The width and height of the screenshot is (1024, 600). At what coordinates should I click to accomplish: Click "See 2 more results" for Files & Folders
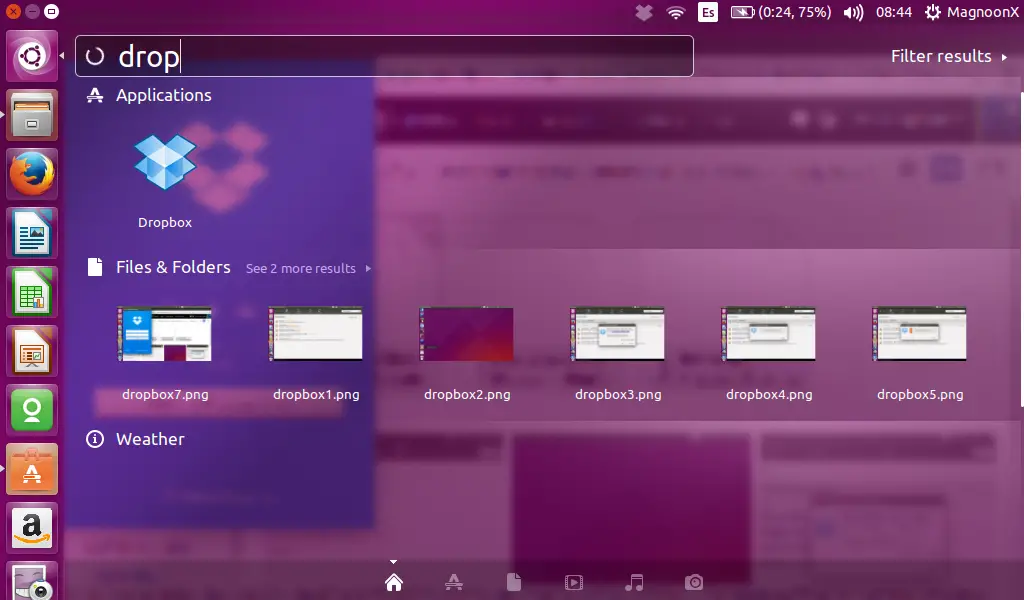pos(308,268)
